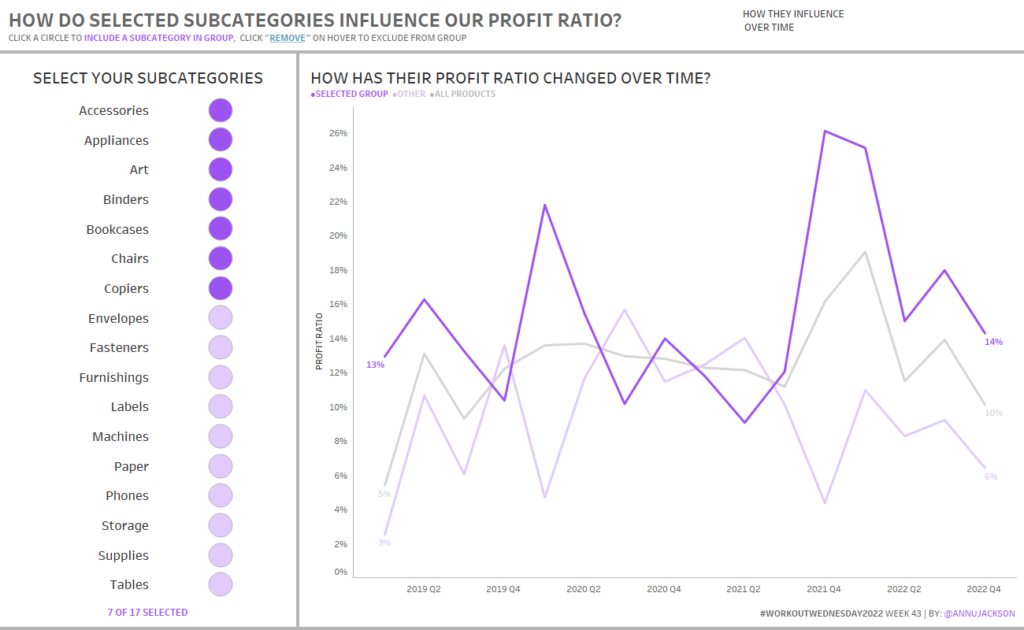Image resolution: width=1024 pixels, height=630 pixels.
Task: Click the Chairs purple circle
Action: (x=220, y=259)
